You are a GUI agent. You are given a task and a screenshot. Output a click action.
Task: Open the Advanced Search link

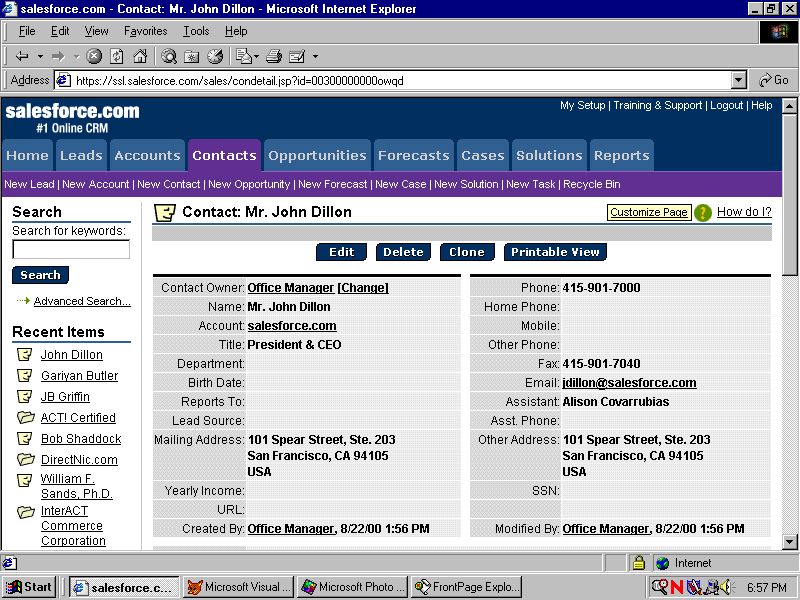tap(82, 301)
